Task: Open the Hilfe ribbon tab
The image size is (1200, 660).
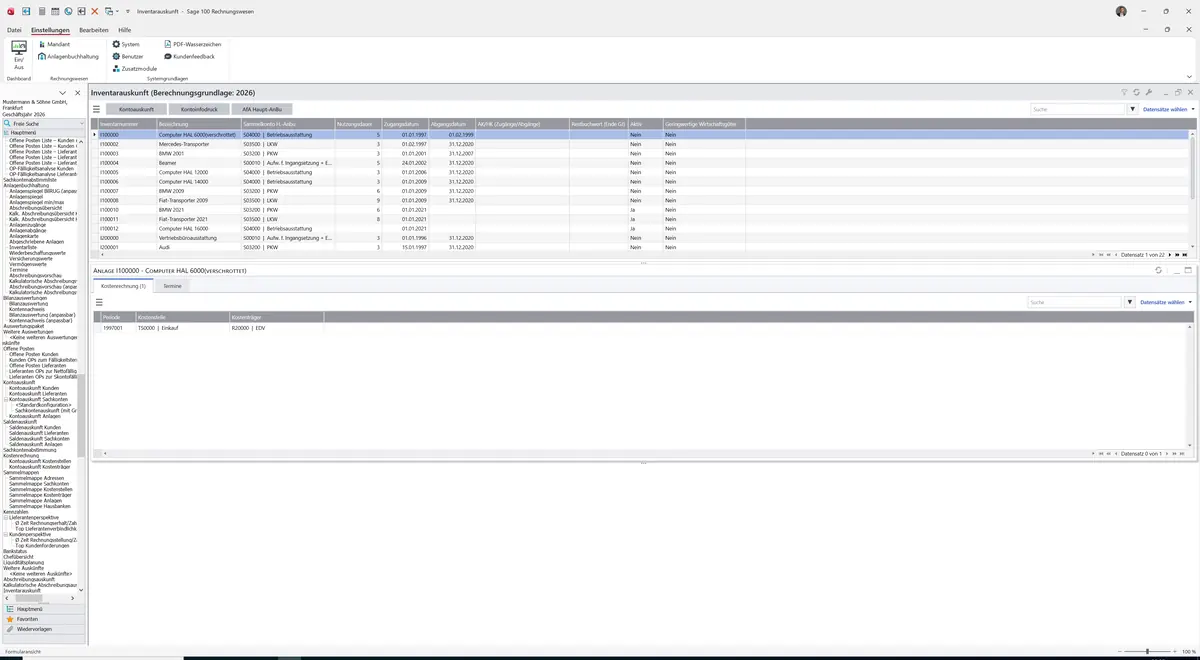Action: click(x=125, y=30)
